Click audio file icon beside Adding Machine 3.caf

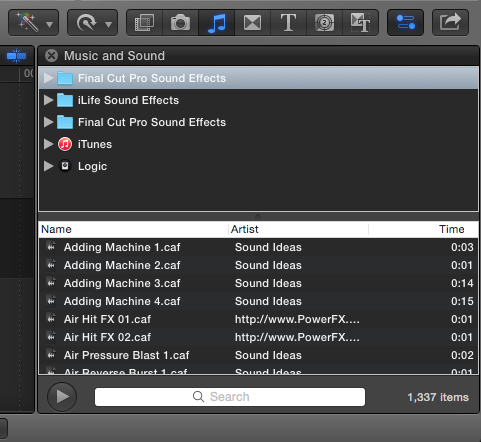[x=51, y=283]
